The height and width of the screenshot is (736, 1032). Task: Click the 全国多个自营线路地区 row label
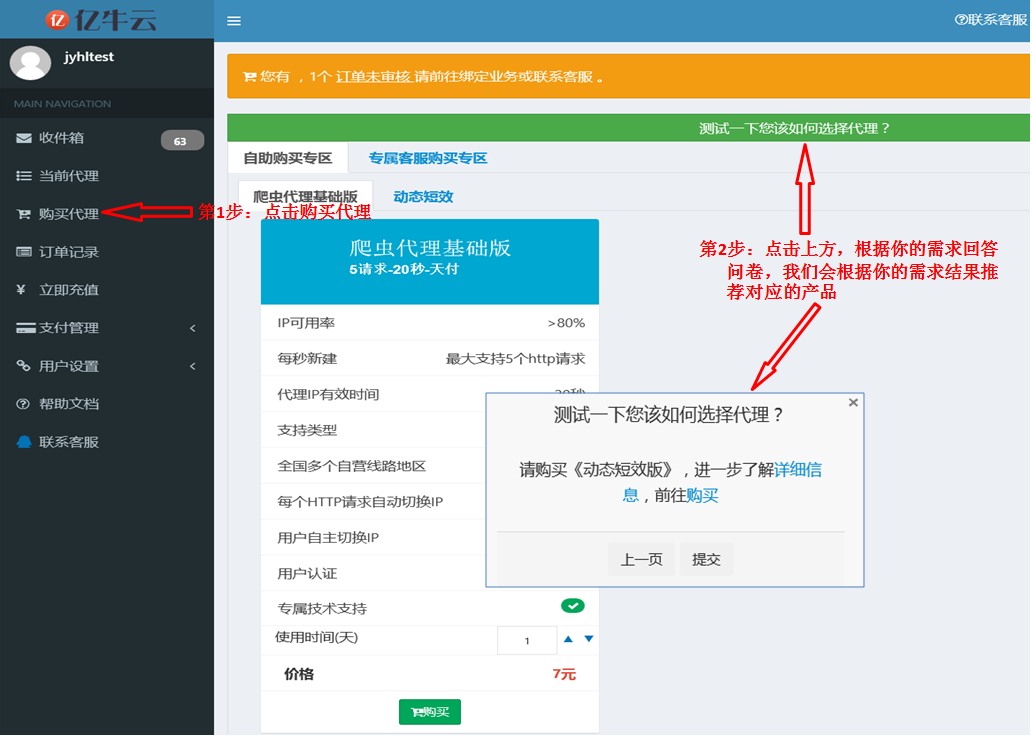click(351, 466)
